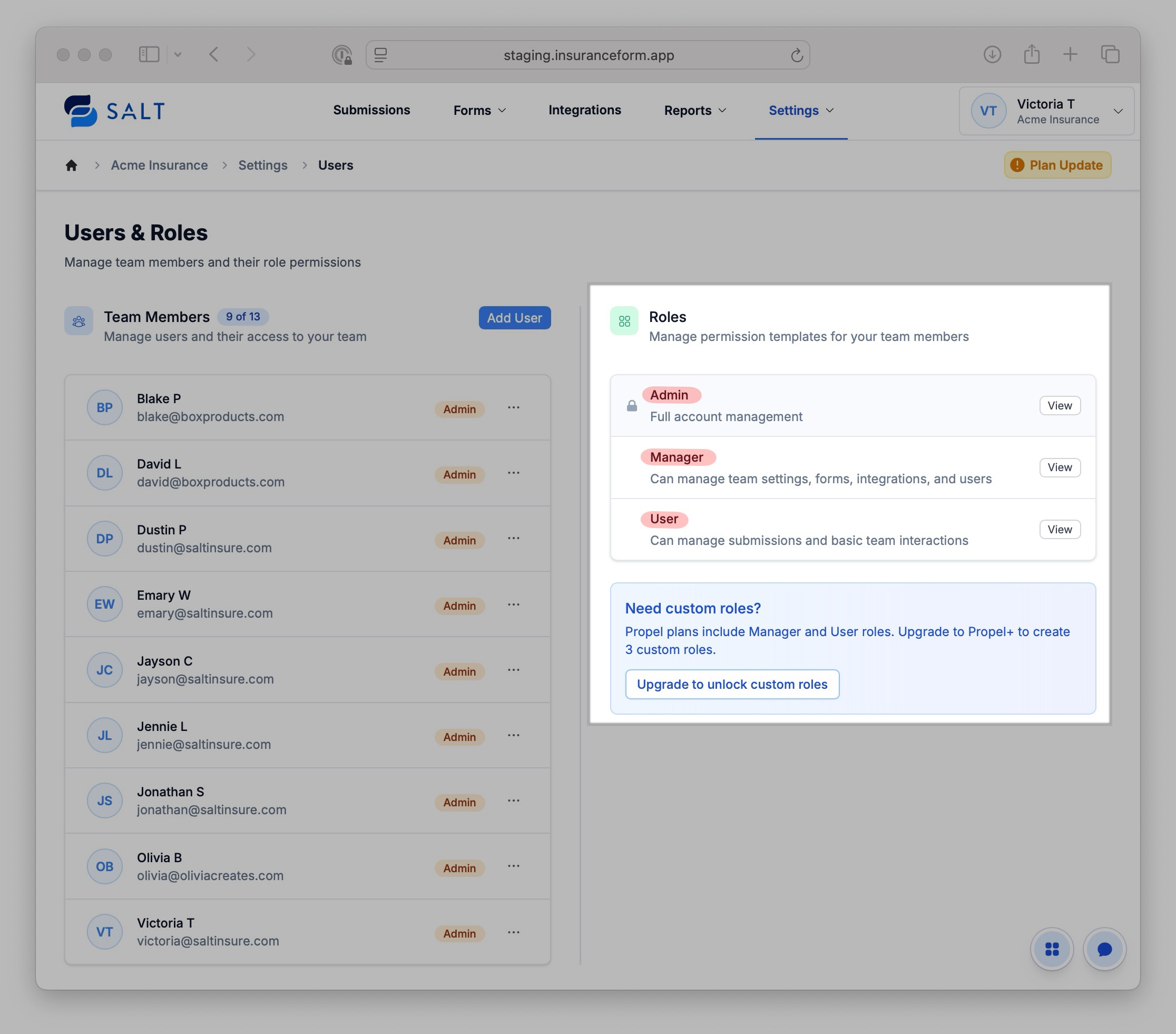Click the Safari share icon

tap(1032, 55)
